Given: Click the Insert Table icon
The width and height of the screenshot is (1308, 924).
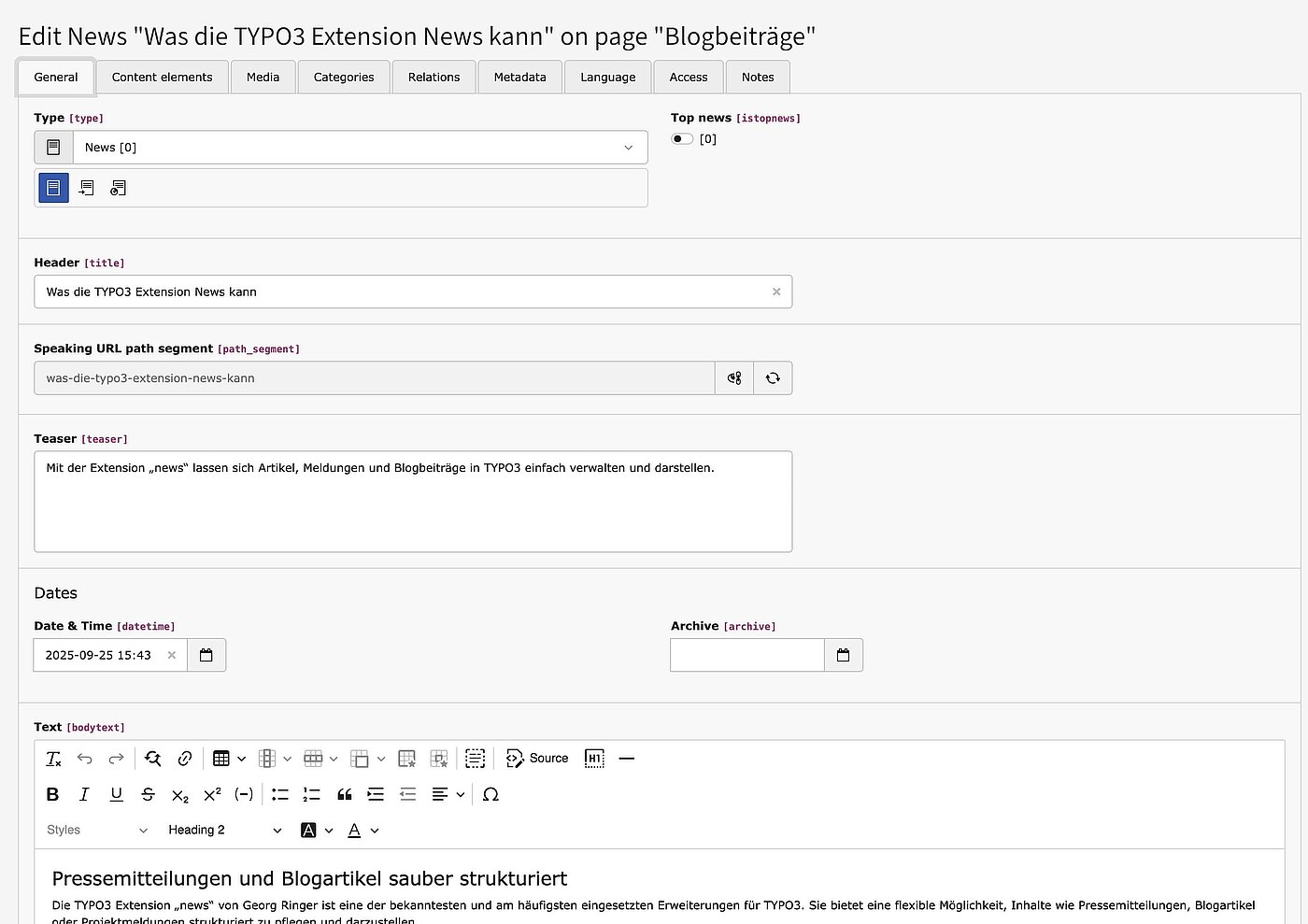Looking at the screenshot, I should (221, 758).
